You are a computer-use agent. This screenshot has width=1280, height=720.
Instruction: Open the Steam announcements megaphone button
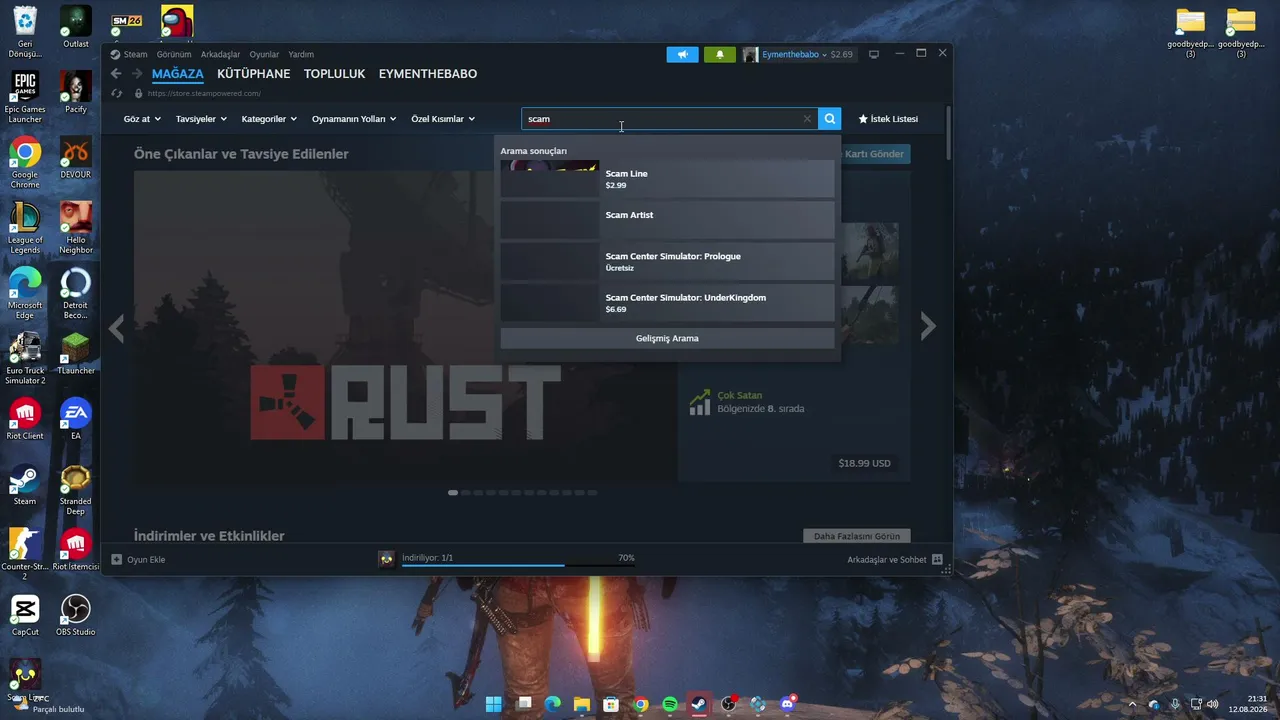pyautogui.click(x=682, y=54)
